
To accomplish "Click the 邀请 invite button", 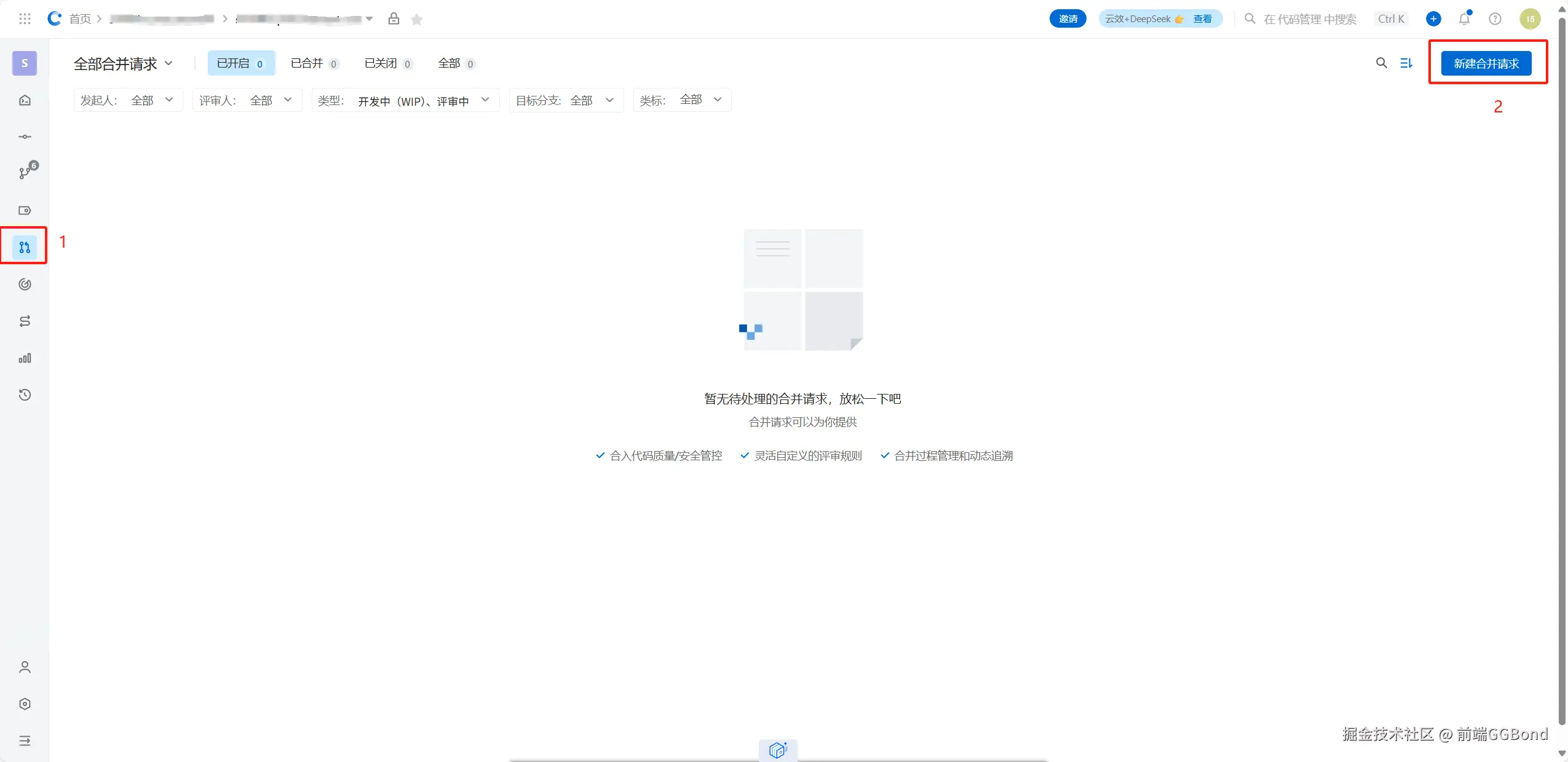I will click(1067, 19).
